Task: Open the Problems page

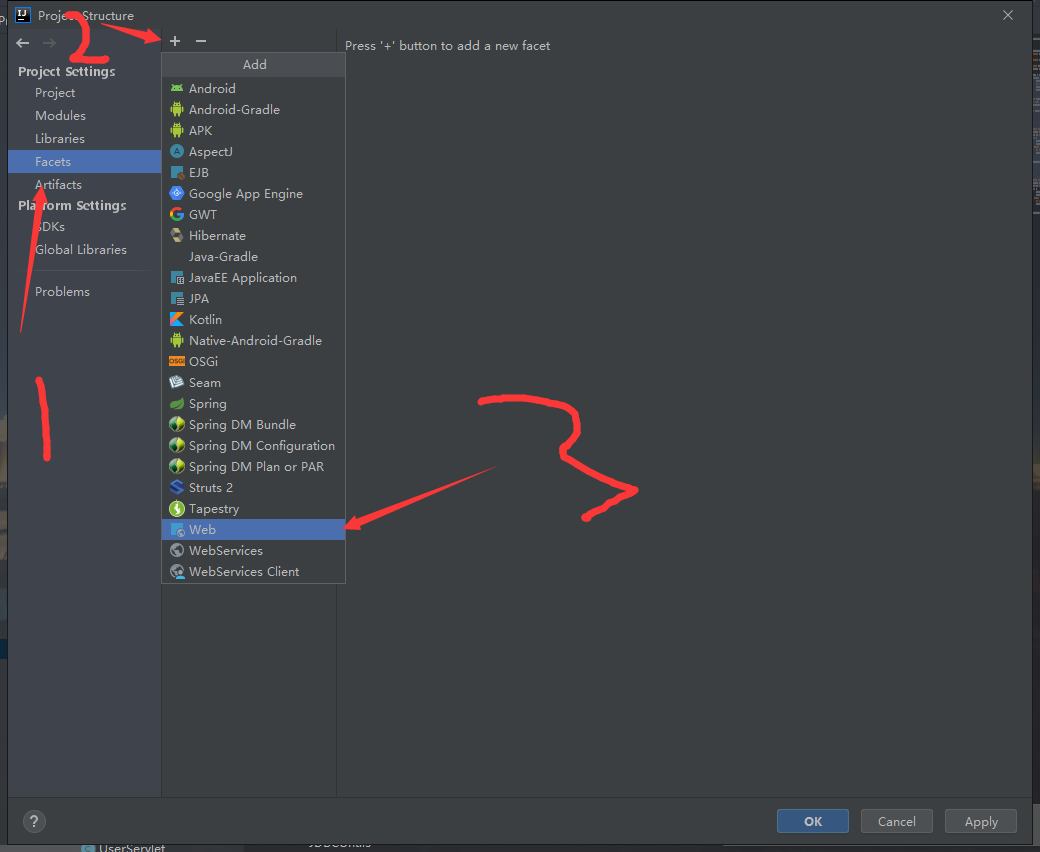Action: point(84,292)
